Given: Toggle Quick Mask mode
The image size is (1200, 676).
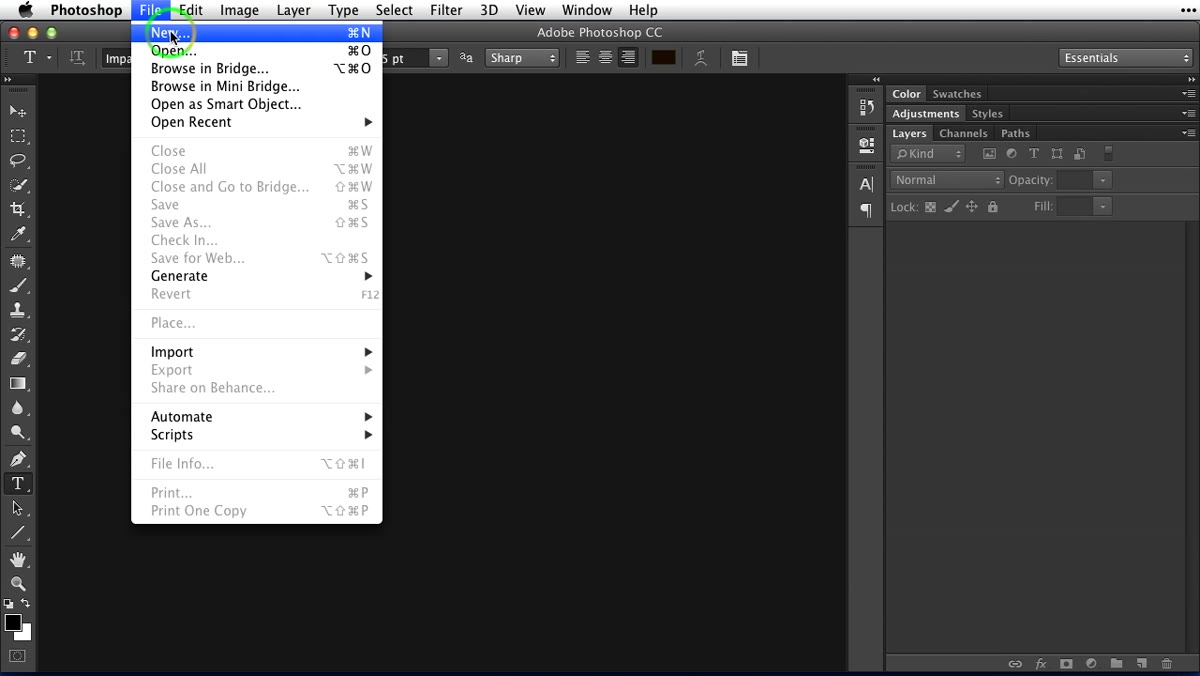Looking at the screenshot, I should tap(18, 657).
